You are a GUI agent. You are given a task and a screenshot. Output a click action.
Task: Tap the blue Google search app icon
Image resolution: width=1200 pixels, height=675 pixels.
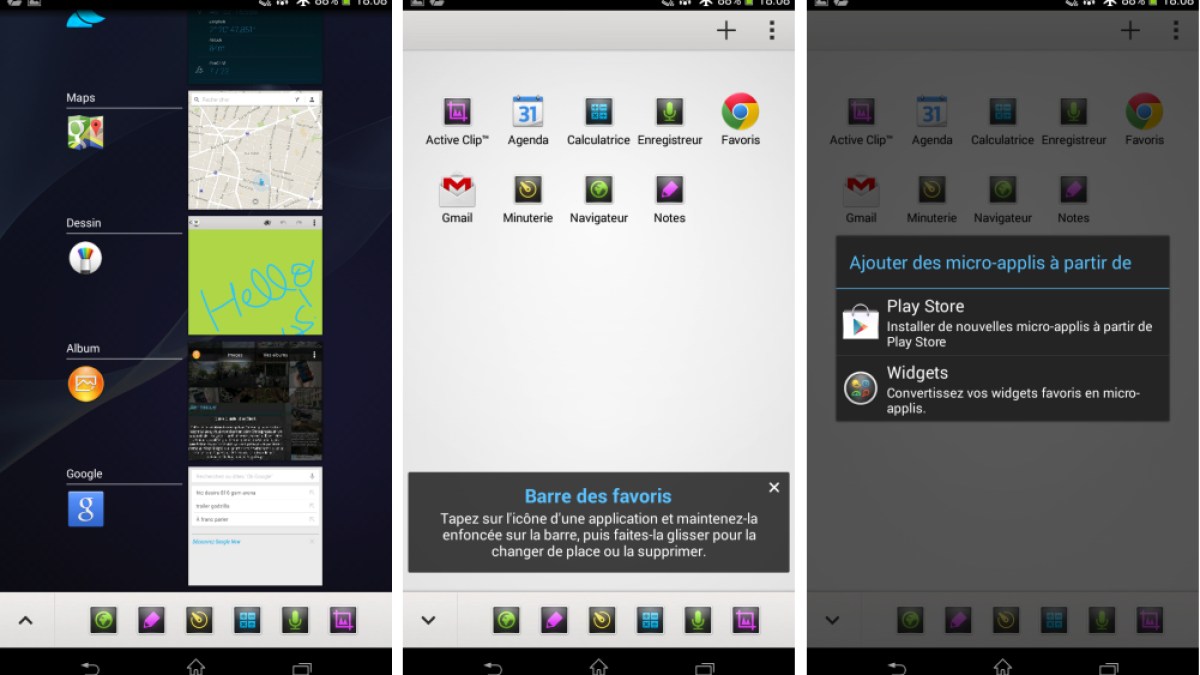tap(85, 509)
